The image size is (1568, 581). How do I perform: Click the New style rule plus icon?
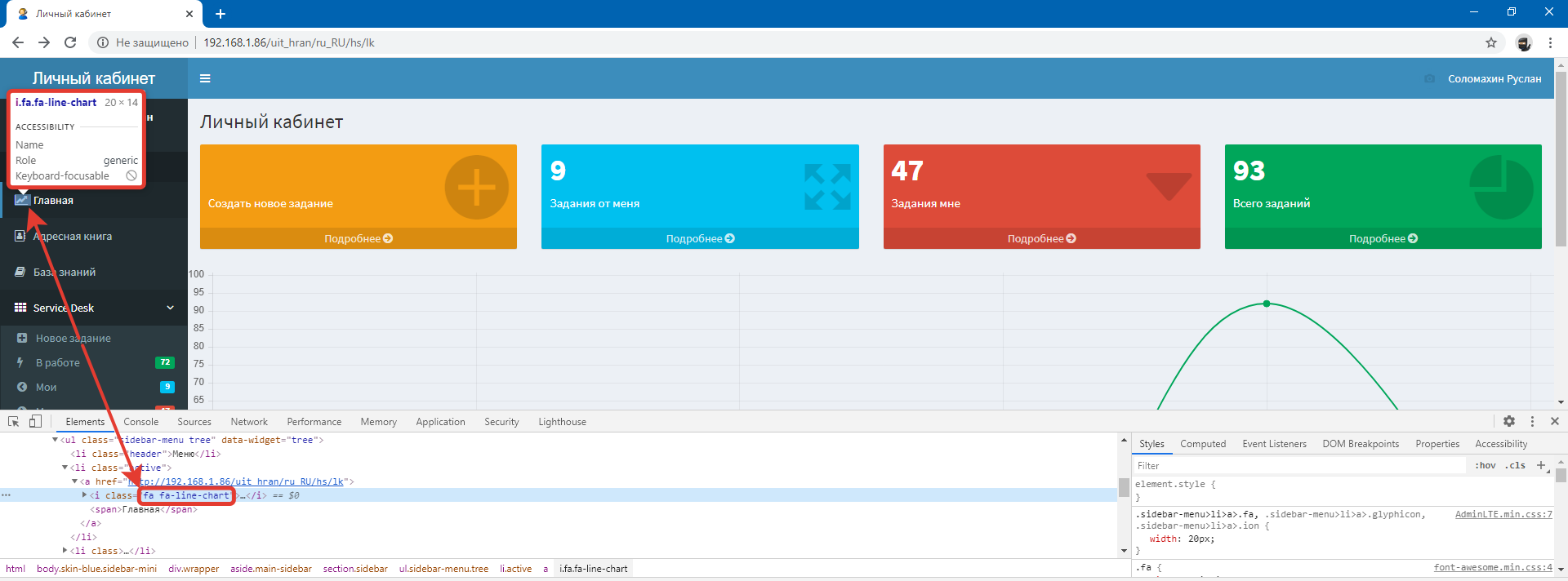tap(1541, 465)
